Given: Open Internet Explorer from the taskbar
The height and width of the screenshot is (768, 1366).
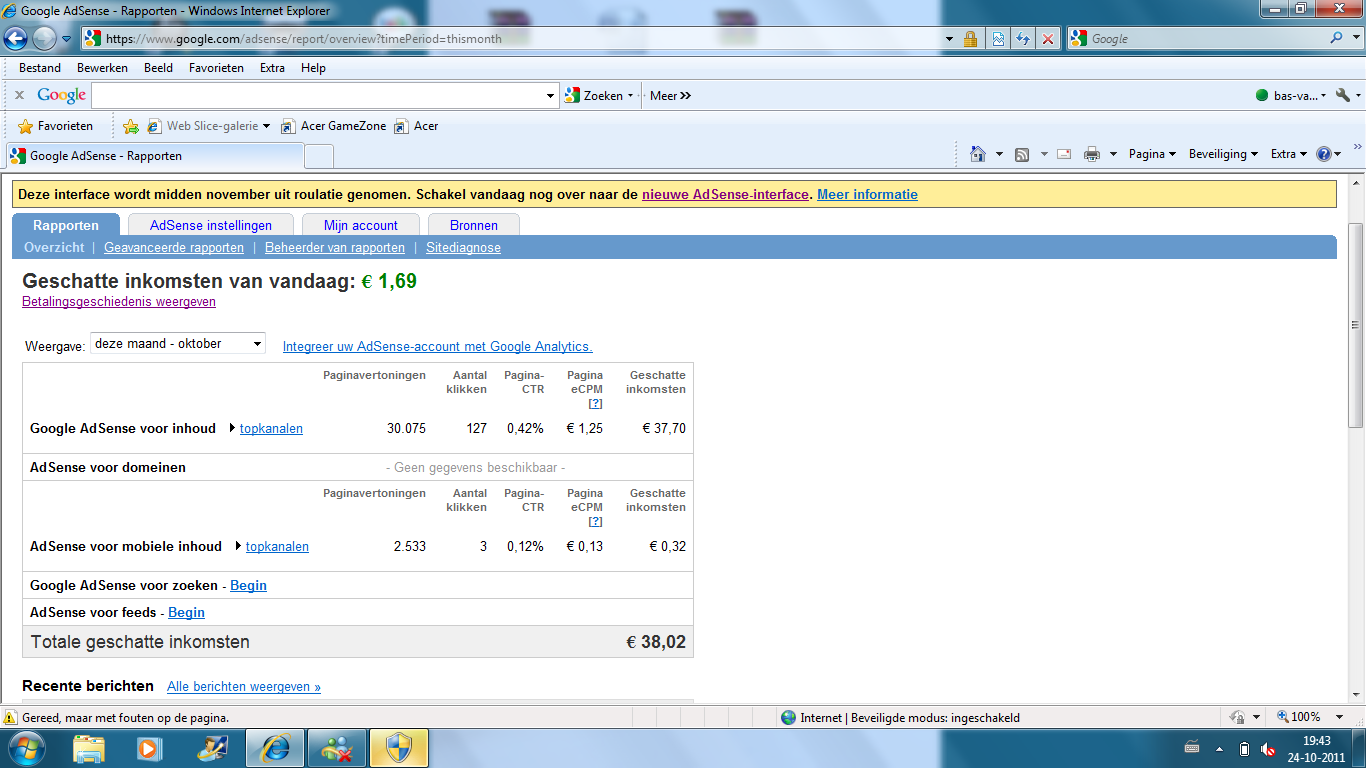Looking at the screenshot, I should coord(275,748).
